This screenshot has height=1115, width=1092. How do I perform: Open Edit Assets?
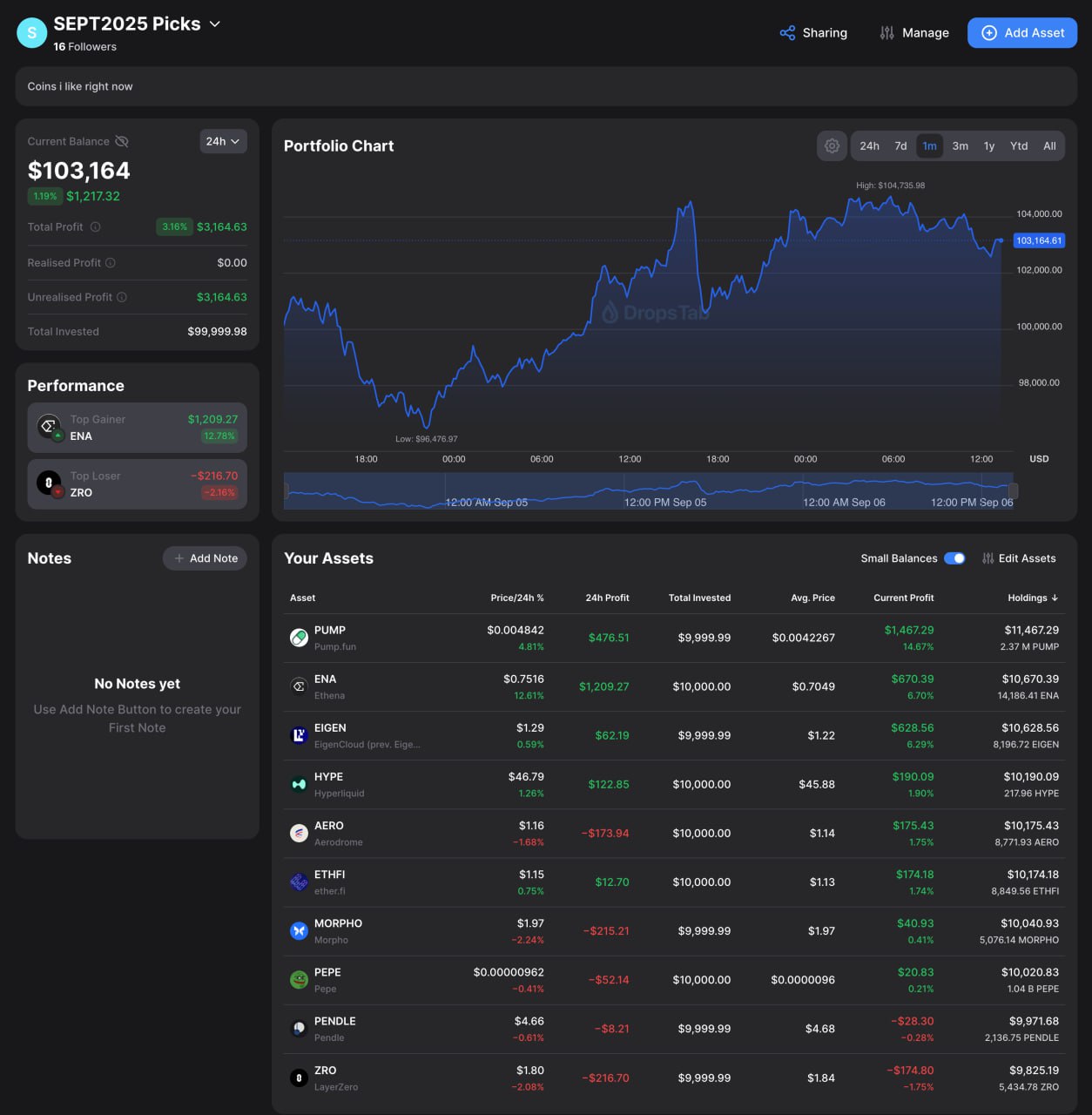coord(1019,558)
